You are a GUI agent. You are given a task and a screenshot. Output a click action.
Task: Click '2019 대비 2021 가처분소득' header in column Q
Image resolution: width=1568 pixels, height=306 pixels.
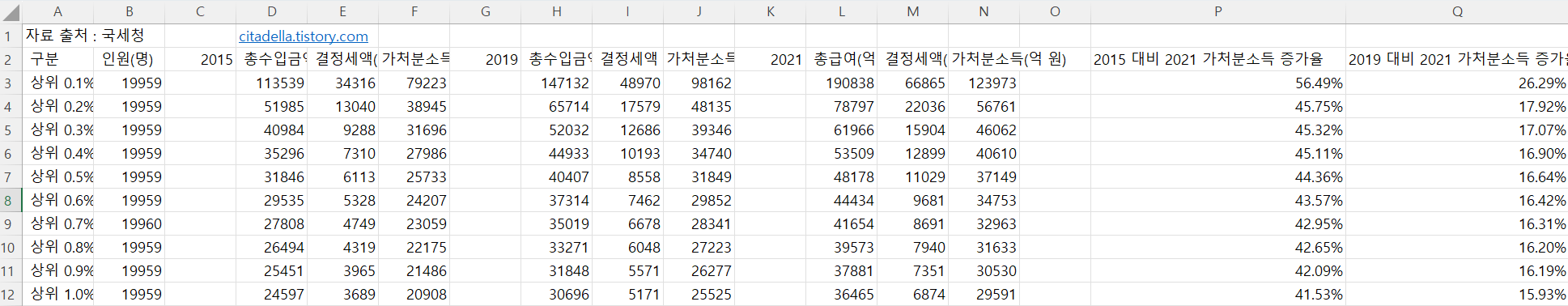1457,59
